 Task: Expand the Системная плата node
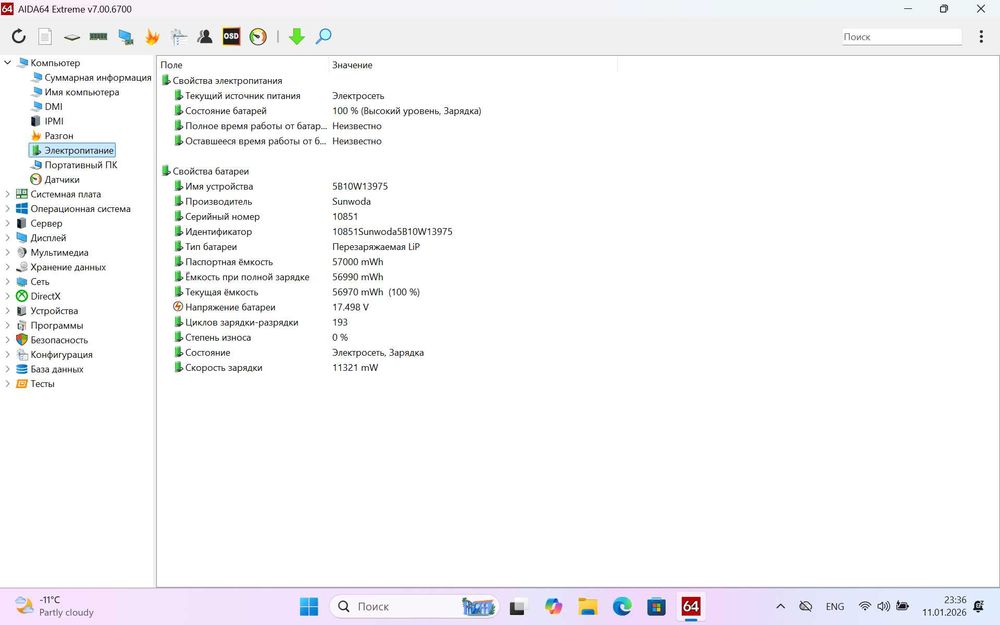[x=8, y=194]
